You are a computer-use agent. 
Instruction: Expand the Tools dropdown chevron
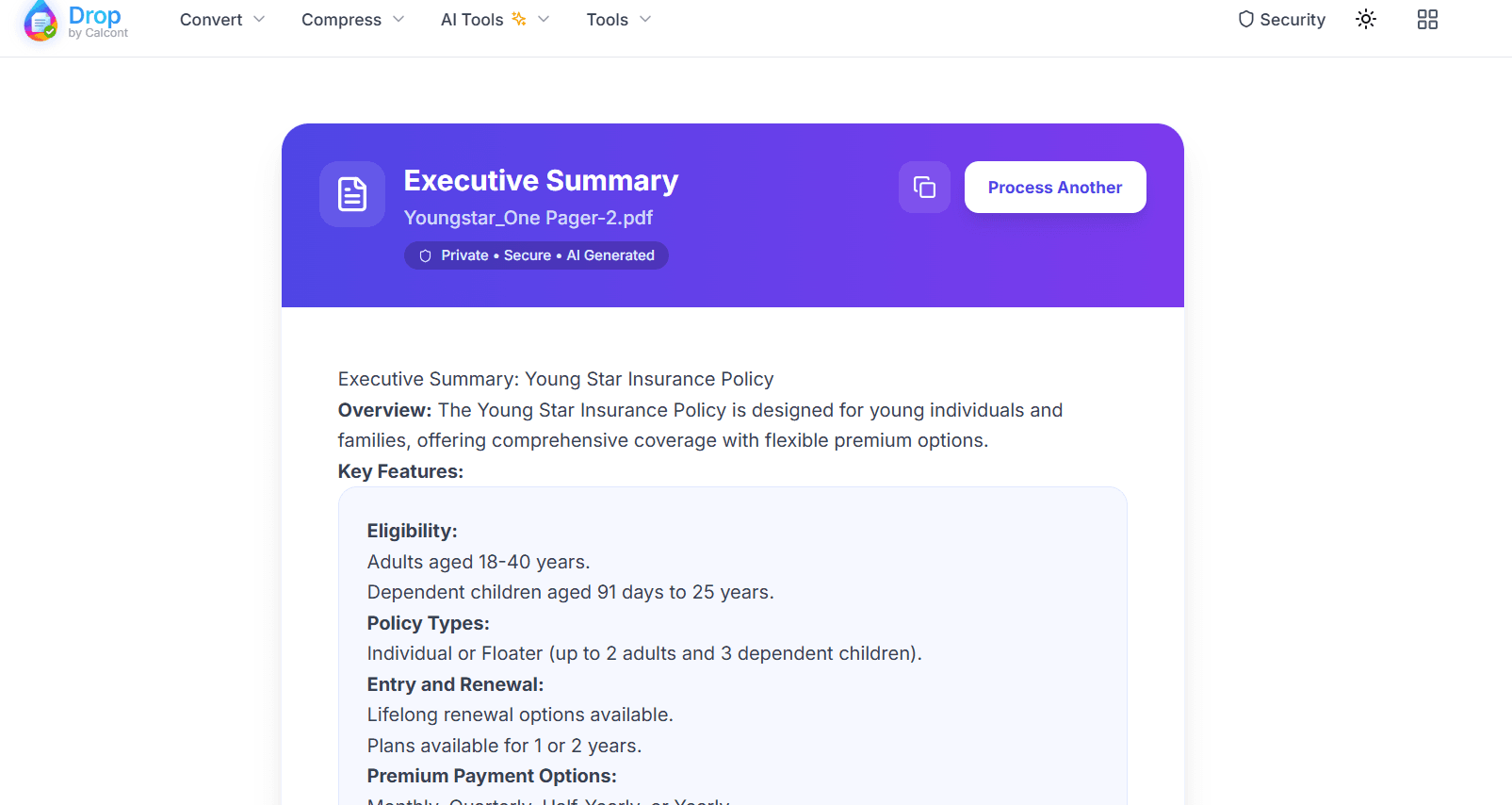click(646, 19)
